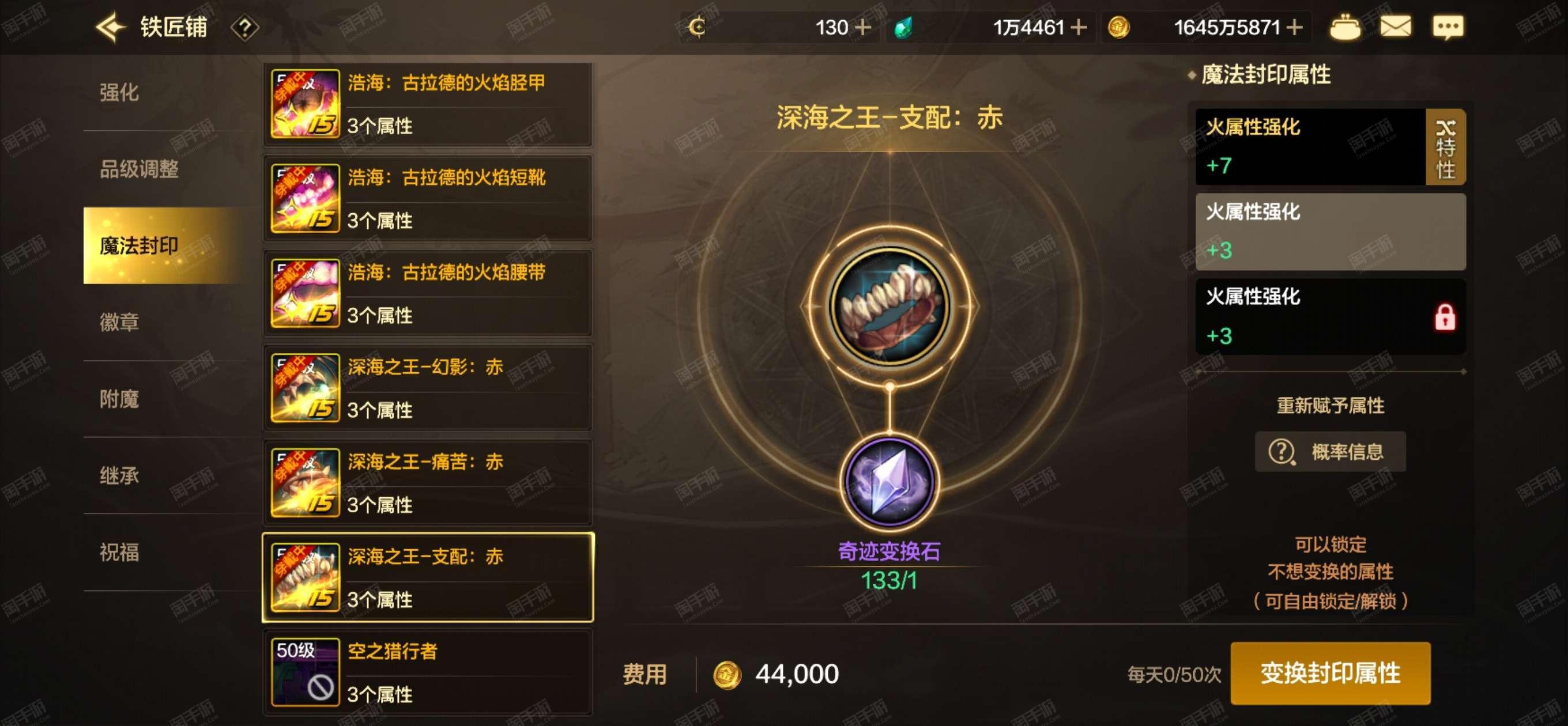Add gems using the plus after 1万4461
This screenshot has height=726, width=1568.
pyautogui.click(x=1078, y=28)
